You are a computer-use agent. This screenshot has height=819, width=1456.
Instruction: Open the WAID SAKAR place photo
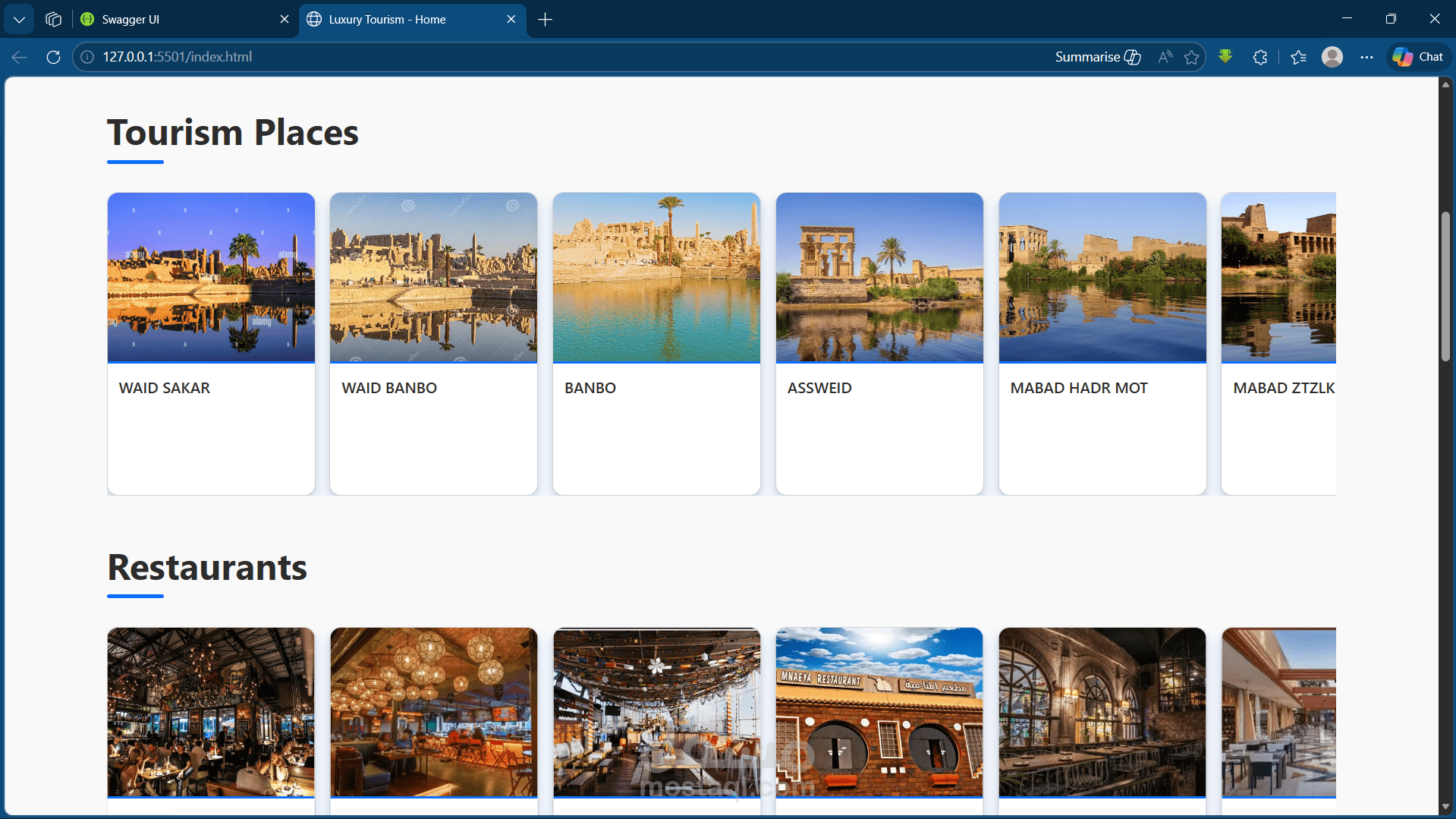coord(211,277)
